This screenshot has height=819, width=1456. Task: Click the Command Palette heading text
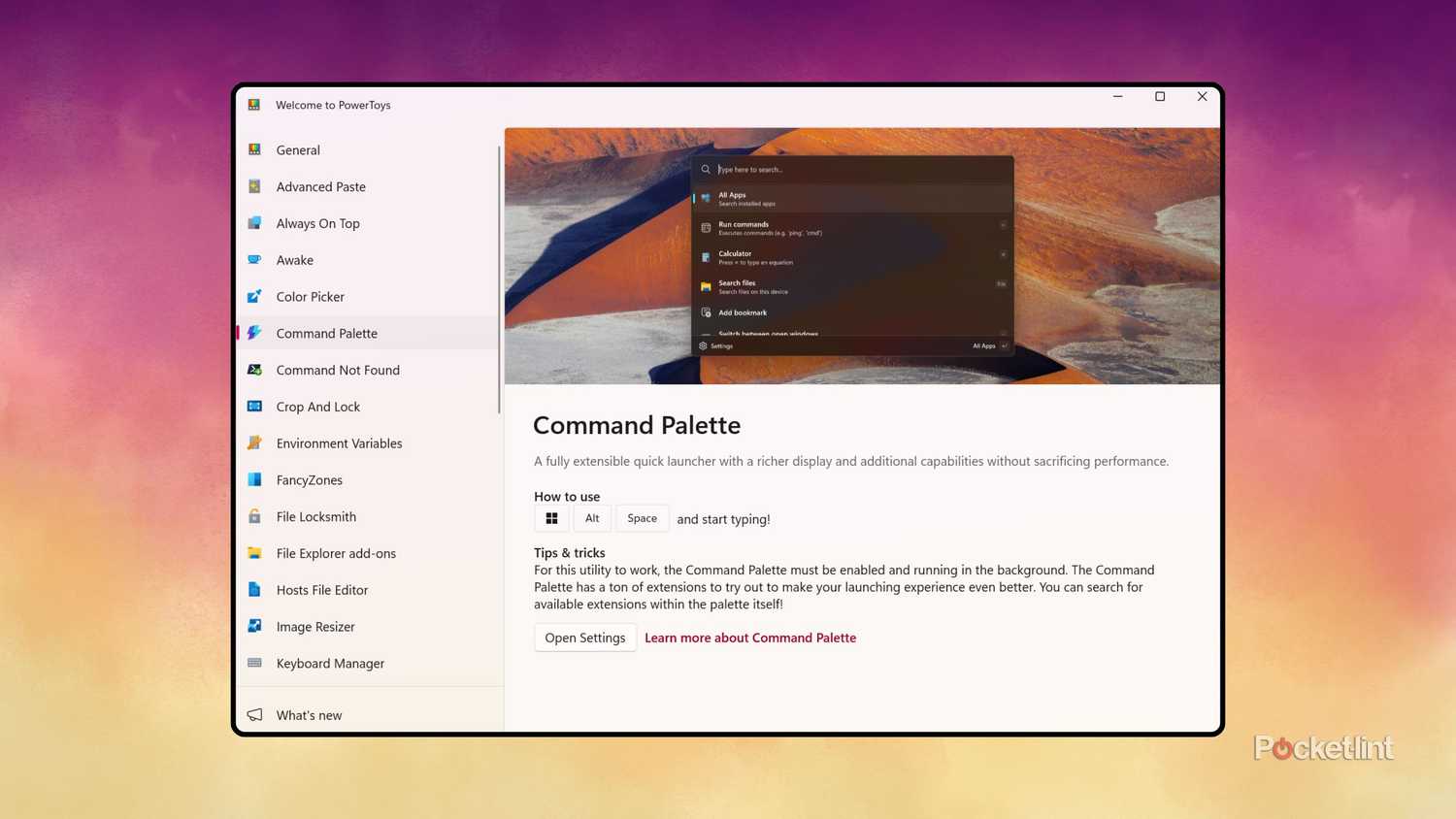pos(637,425)
